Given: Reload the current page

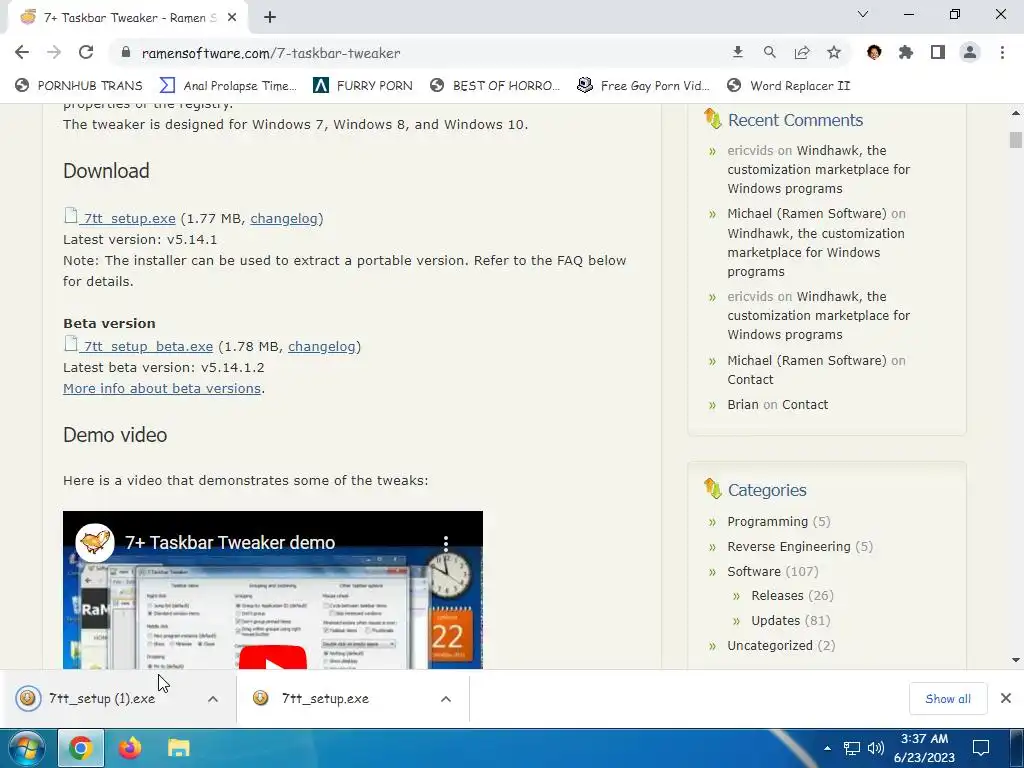Looking at the screenshot, I should point(86,52).
